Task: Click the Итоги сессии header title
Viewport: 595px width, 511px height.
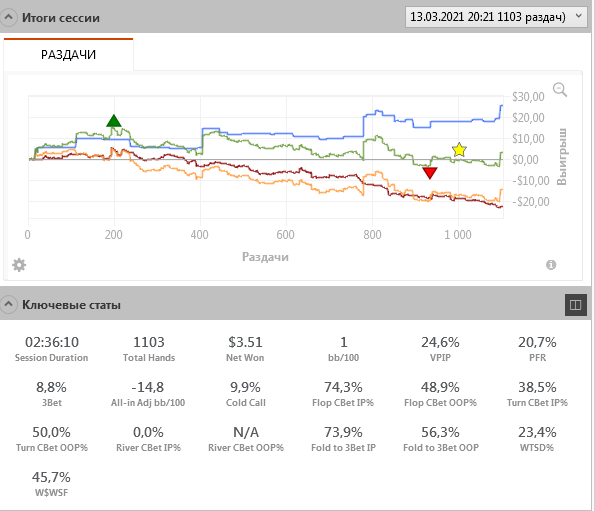Action: tap(61, 18)
